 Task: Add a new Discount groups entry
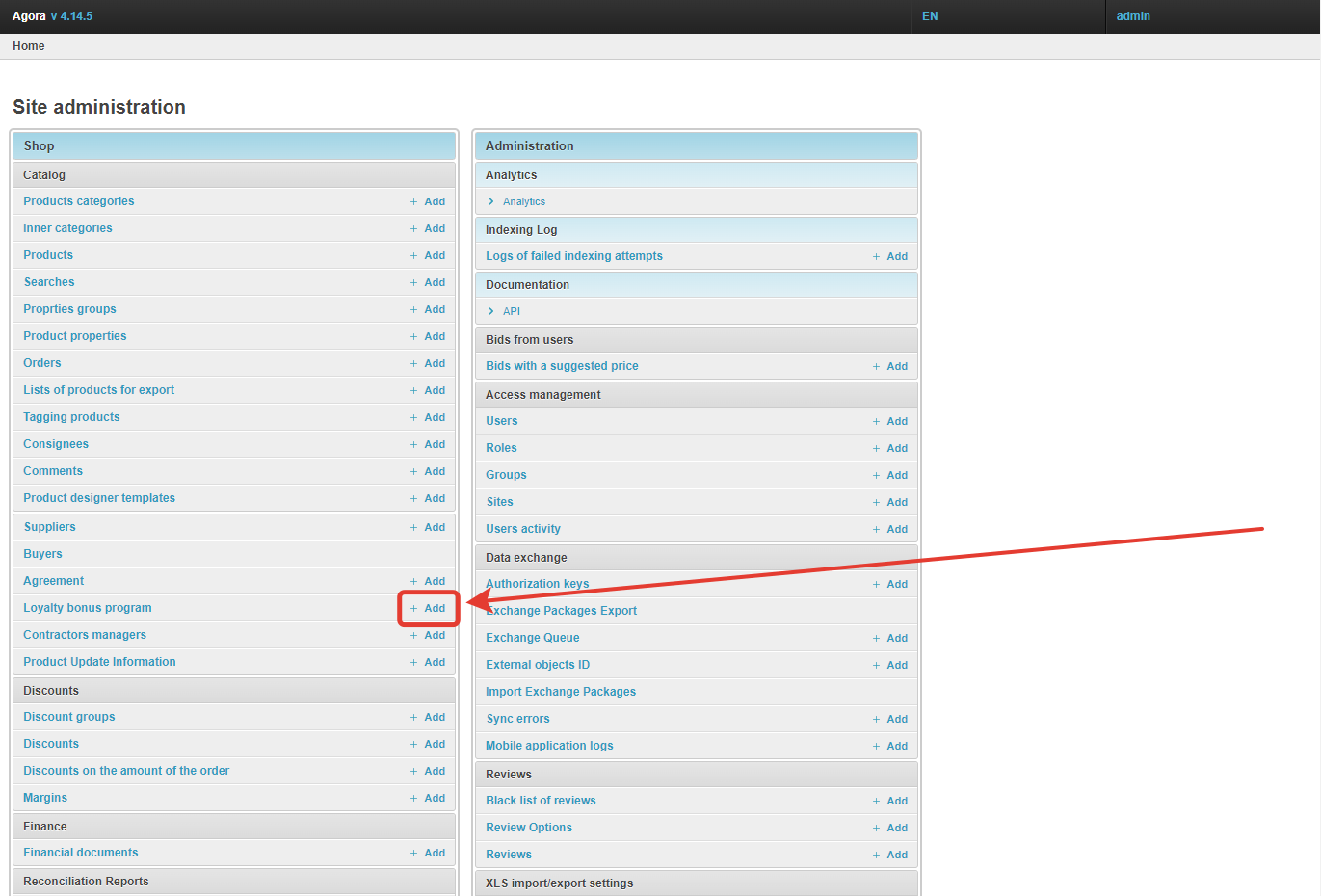pyautogui.click(x=428, y=717)
